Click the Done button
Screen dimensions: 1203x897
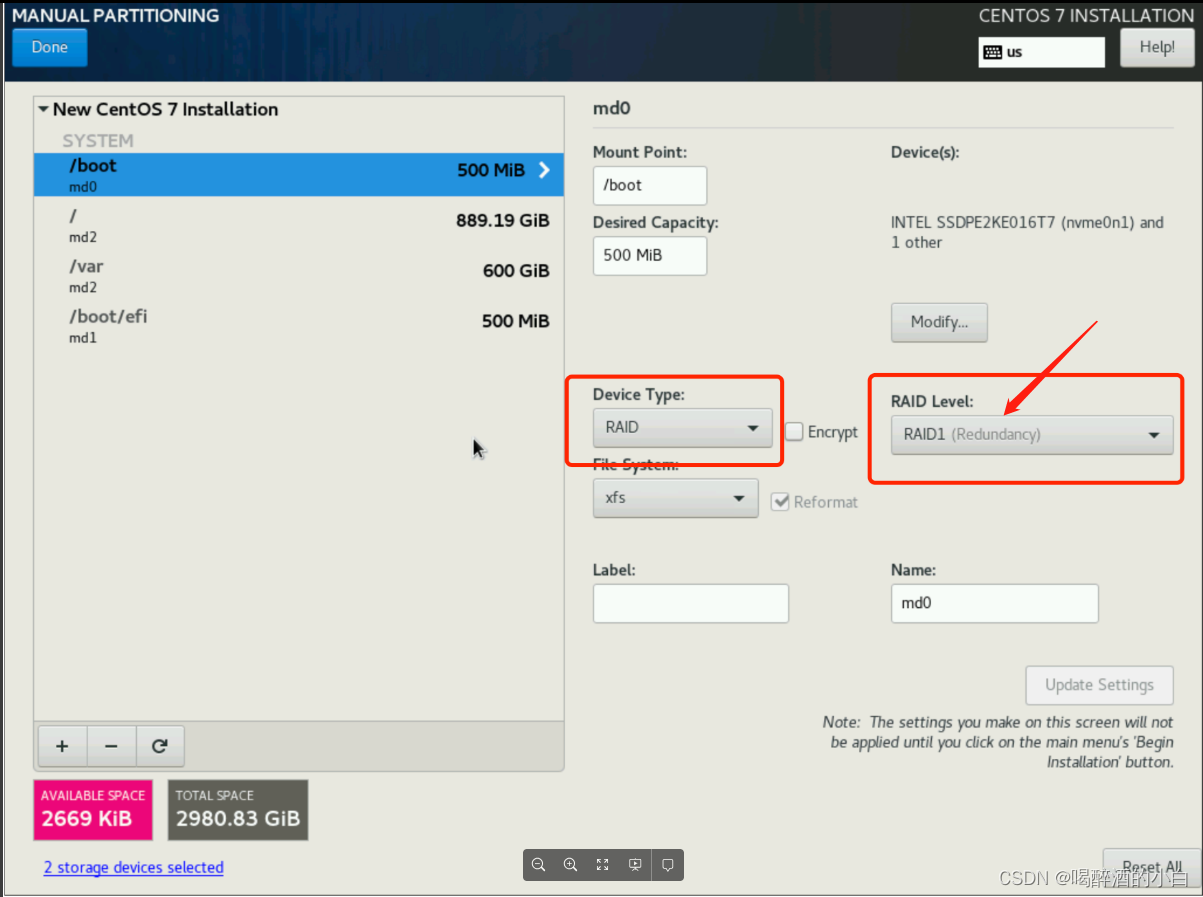pyautogui.click(x=50, y=47)
